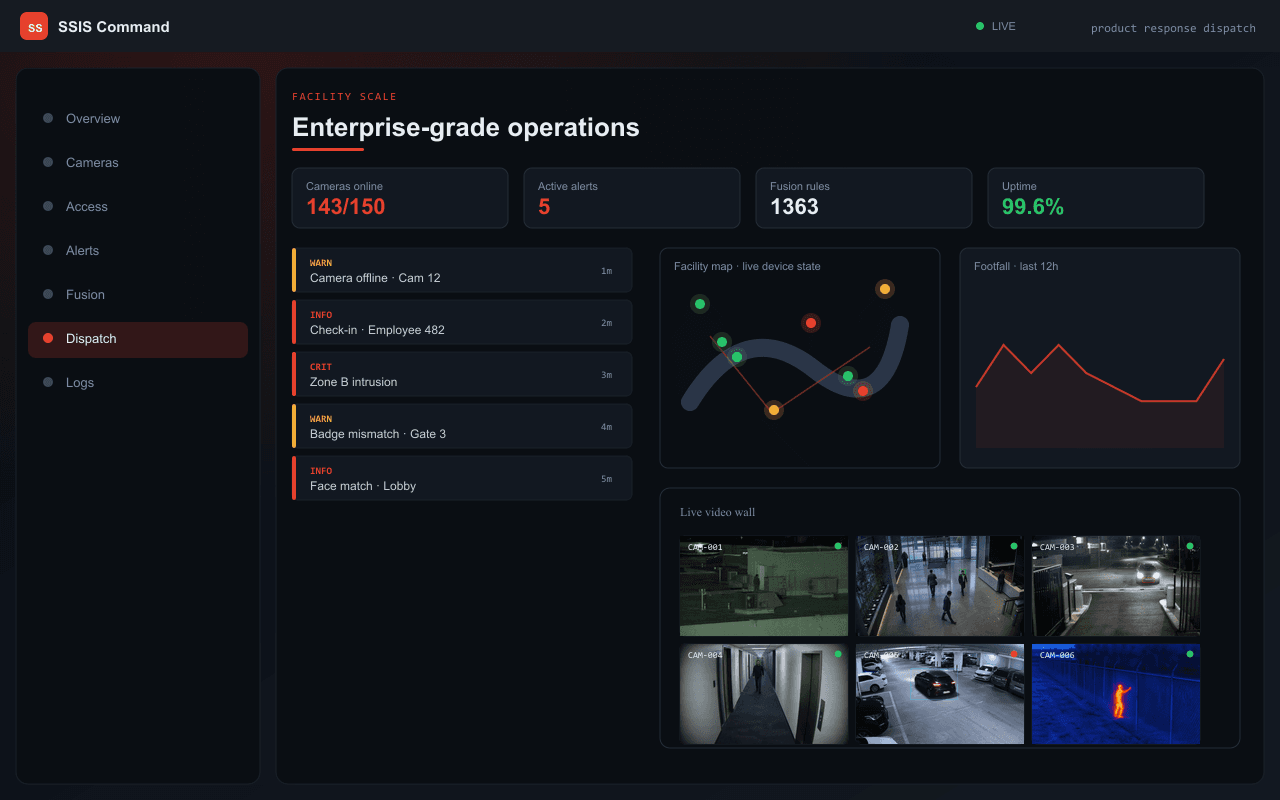
Task: Select the orange map dot where red lines meet
Action: tap(773, 410)
